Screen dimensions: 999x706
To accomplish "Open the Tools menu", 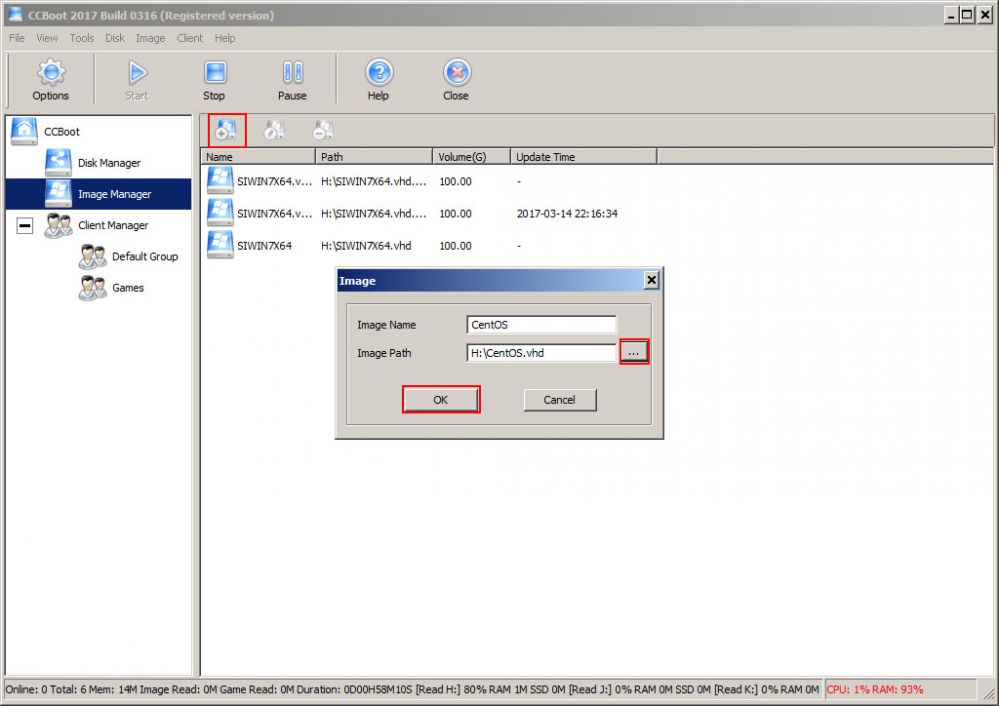I will tap(82, 38).
